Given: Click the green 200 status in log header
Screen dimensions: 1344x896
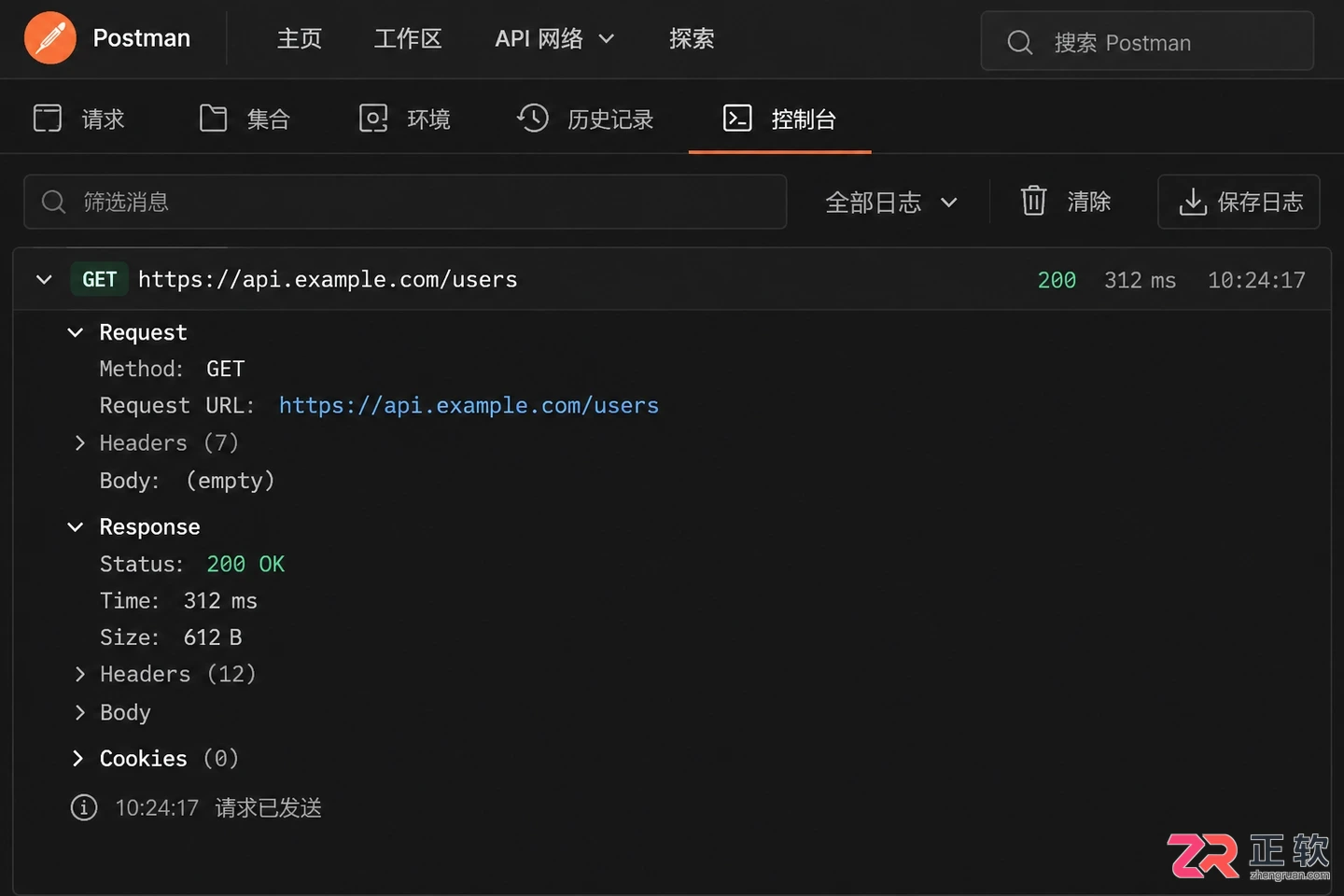Looking at the screenshot, I should [1057, 280].
